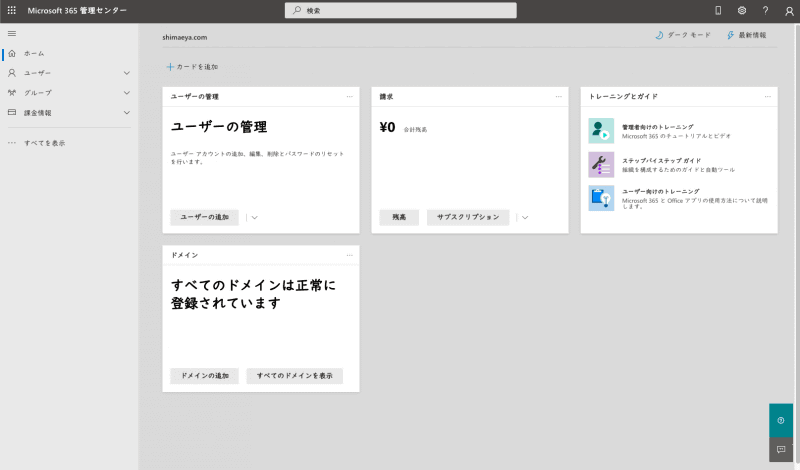Collapse the navigation hamburger menu
Screen dimensions: 800x470
[x=12, y=34]
